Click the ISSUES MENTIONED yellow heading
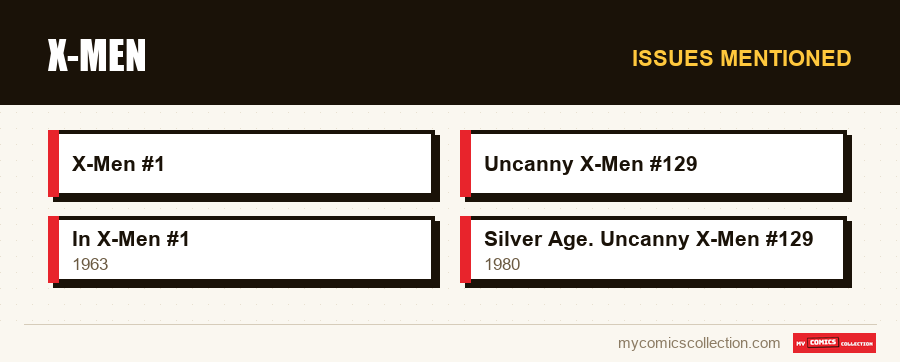Image resolution: width=900 pixels, height=362 pixels. click(x=742, y=59)
